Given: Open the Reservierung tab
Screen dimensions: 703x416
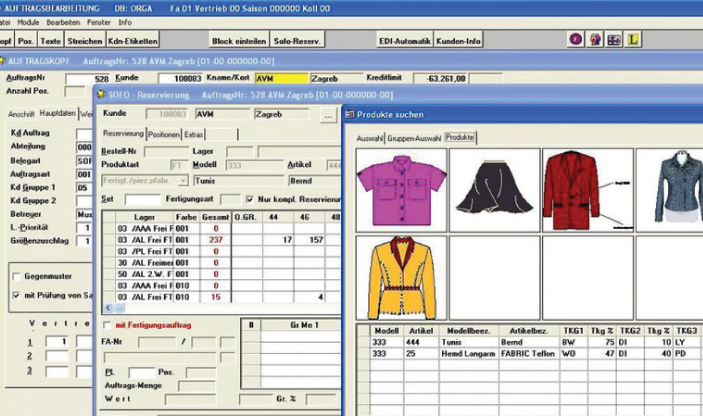Looking at the screenshot, I should click(x=123, y=134).
